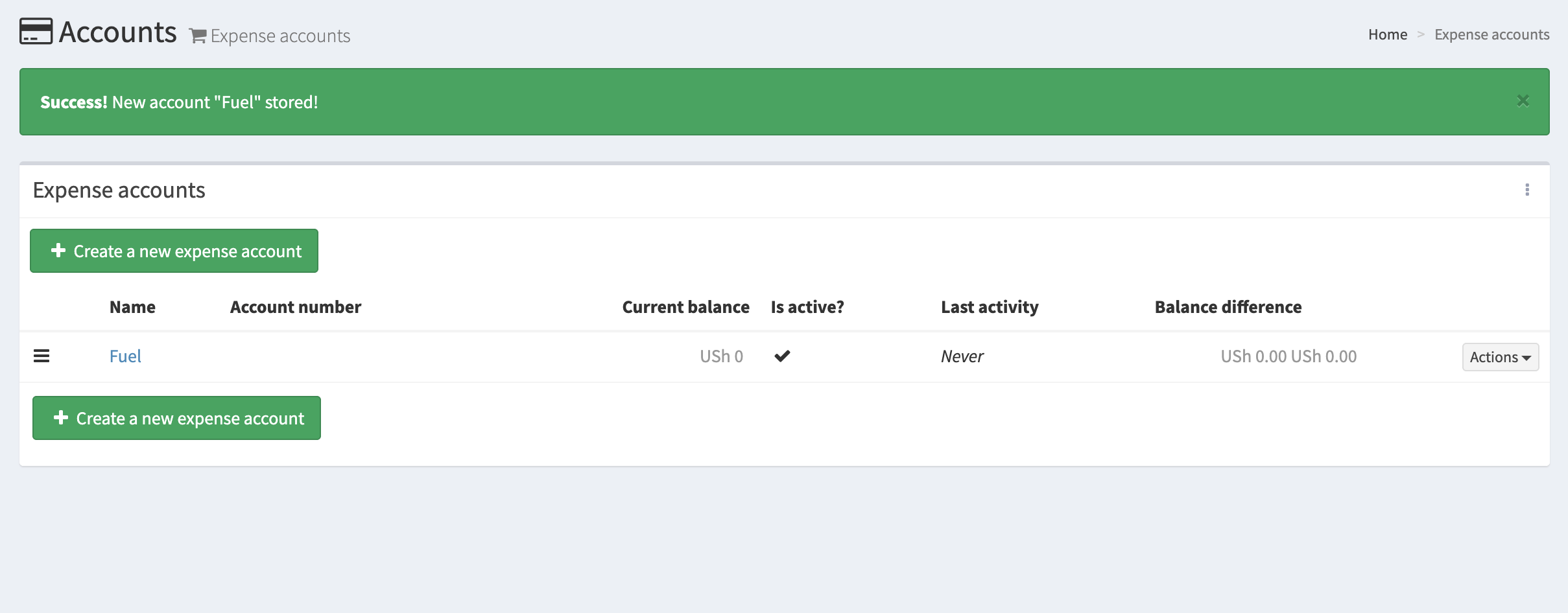This screenshot has height=613, width=1568.
Task: Click the credit card Accounts icon
Action: [x=36, y=31]
